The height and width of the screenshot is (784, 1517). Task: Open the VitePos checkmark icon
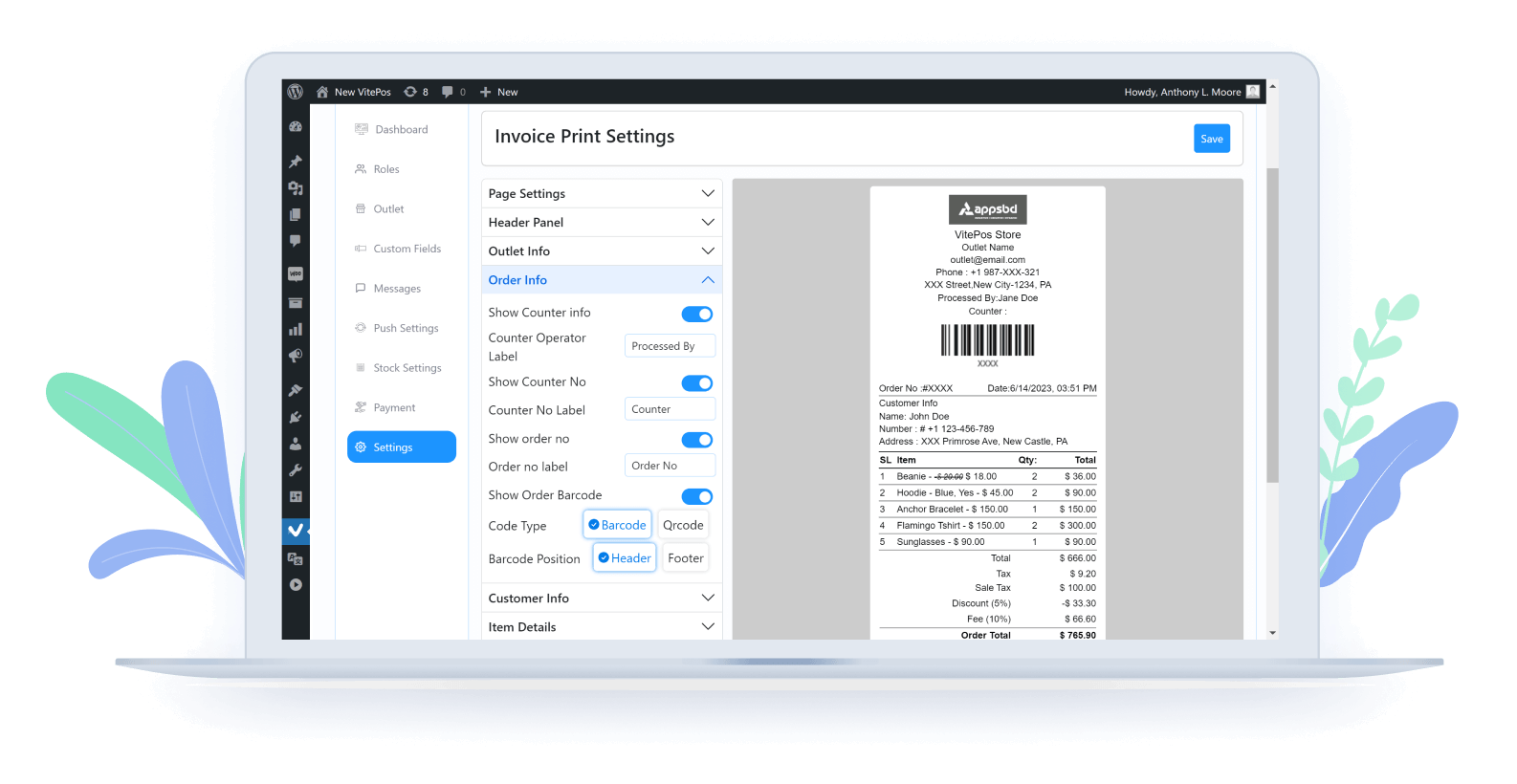[x=296, y=530]
